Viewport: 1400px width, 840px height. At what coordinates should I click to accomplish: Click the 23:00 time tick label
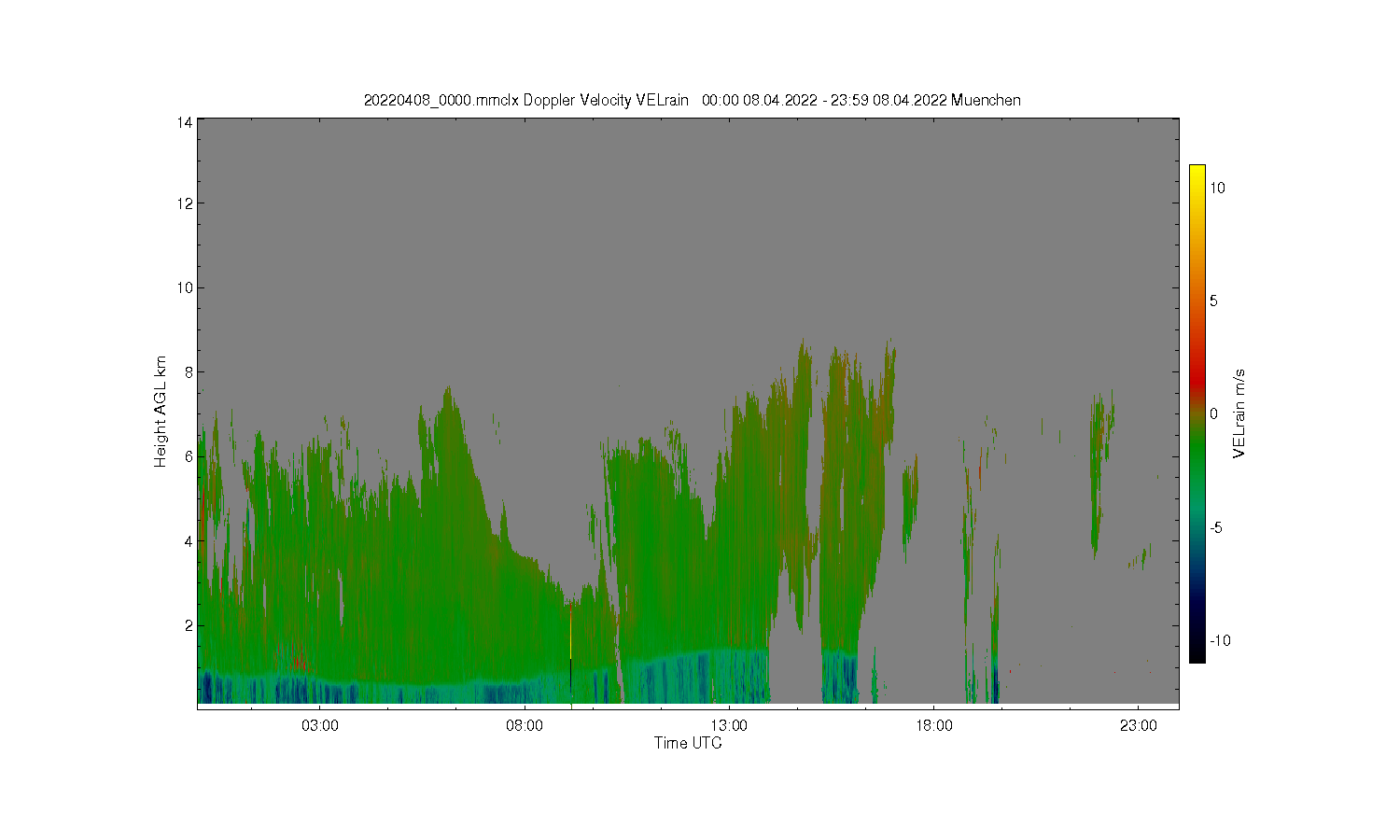[x=1138, y=725]
